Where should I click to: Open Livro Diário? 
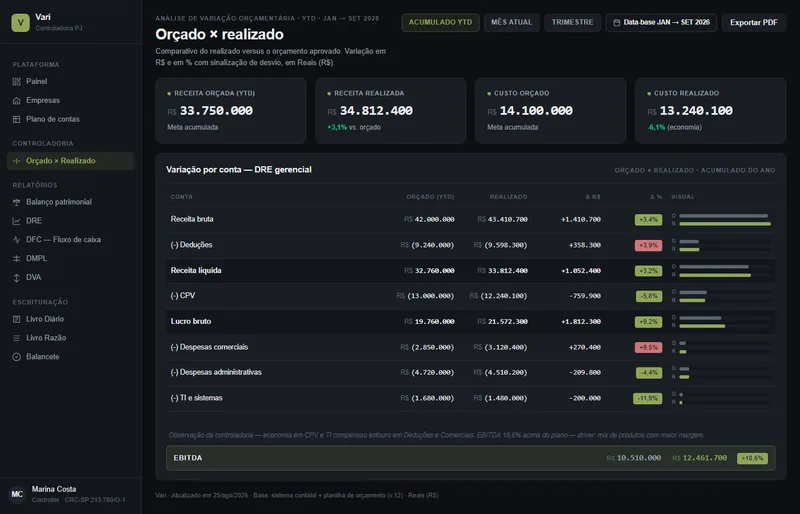coord(70,319)
